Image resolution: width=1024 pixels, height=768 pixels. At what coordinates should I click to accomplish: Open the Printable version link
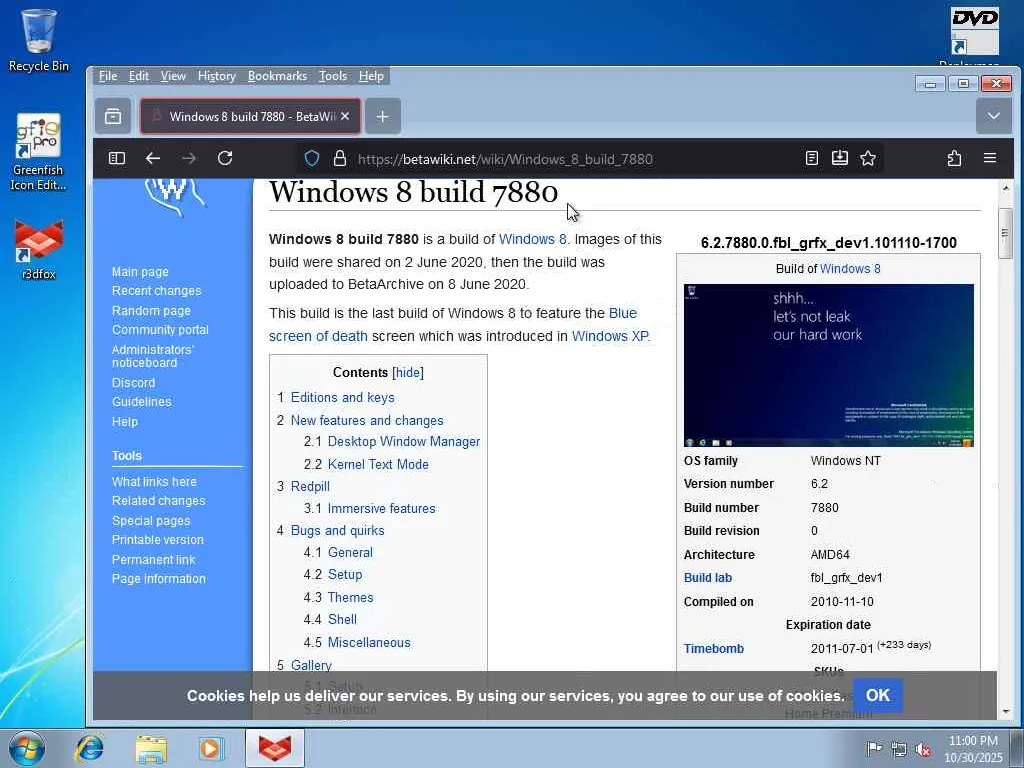157,540
